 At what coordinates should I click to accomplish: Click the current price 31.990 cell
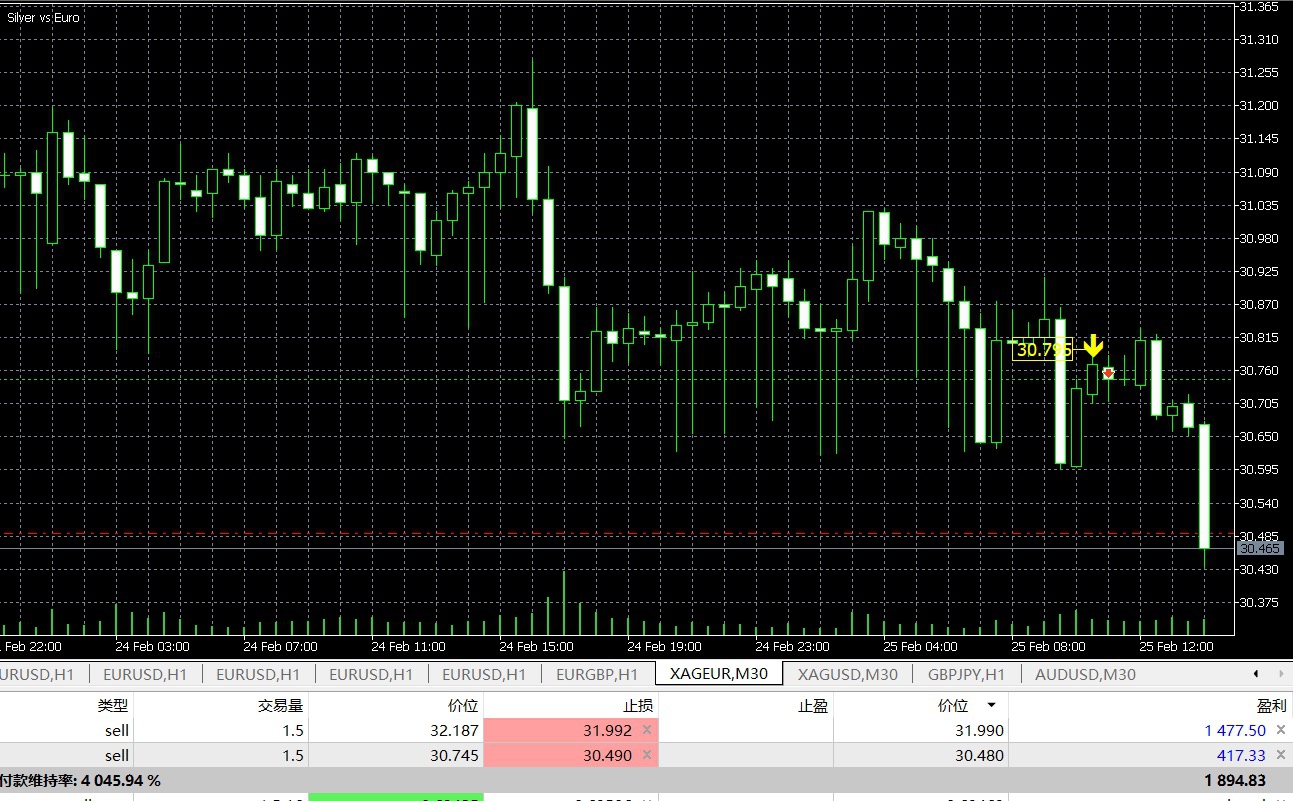pos(921,731)
